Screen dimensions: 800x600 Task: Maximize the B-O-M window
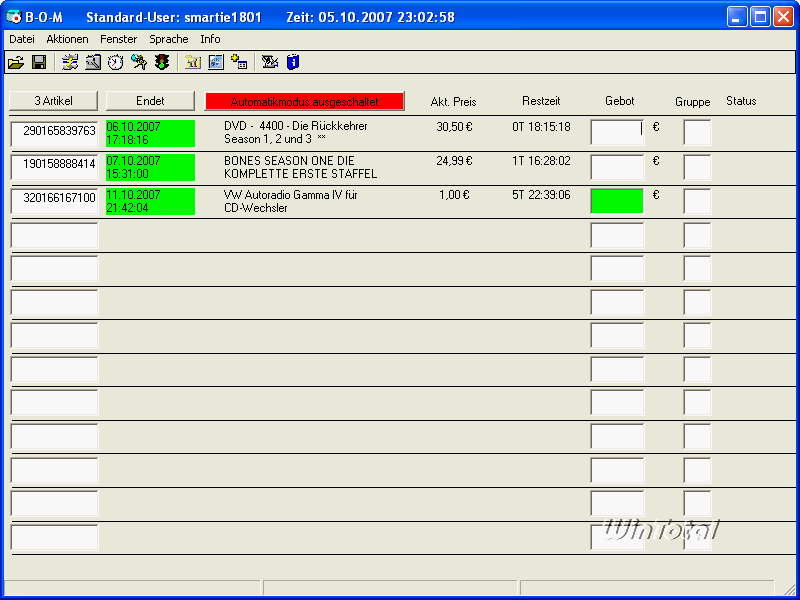point(760,17)
